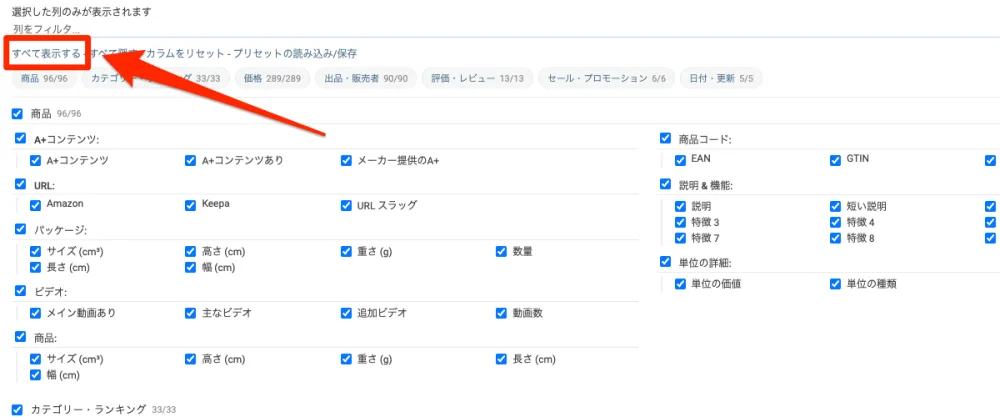Viewport: 1000px width, 417px height.
Task: Uncheck the 商品 96/96 section checkbox
Action: click(17, 113)
